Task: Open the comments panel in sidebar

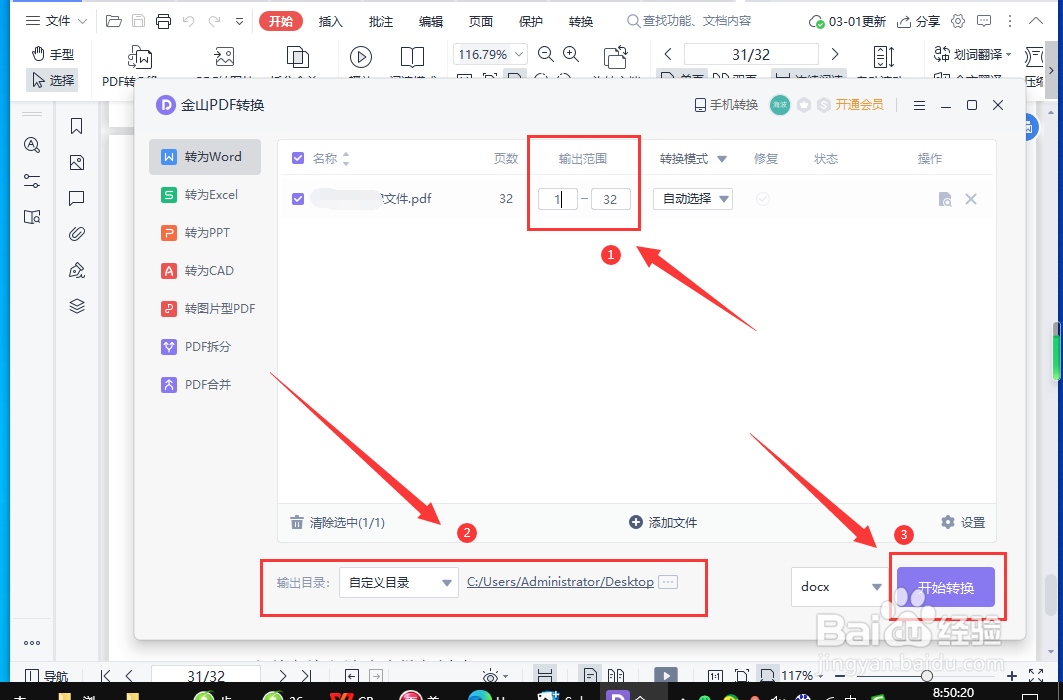Action: click(x=77, y=199)
